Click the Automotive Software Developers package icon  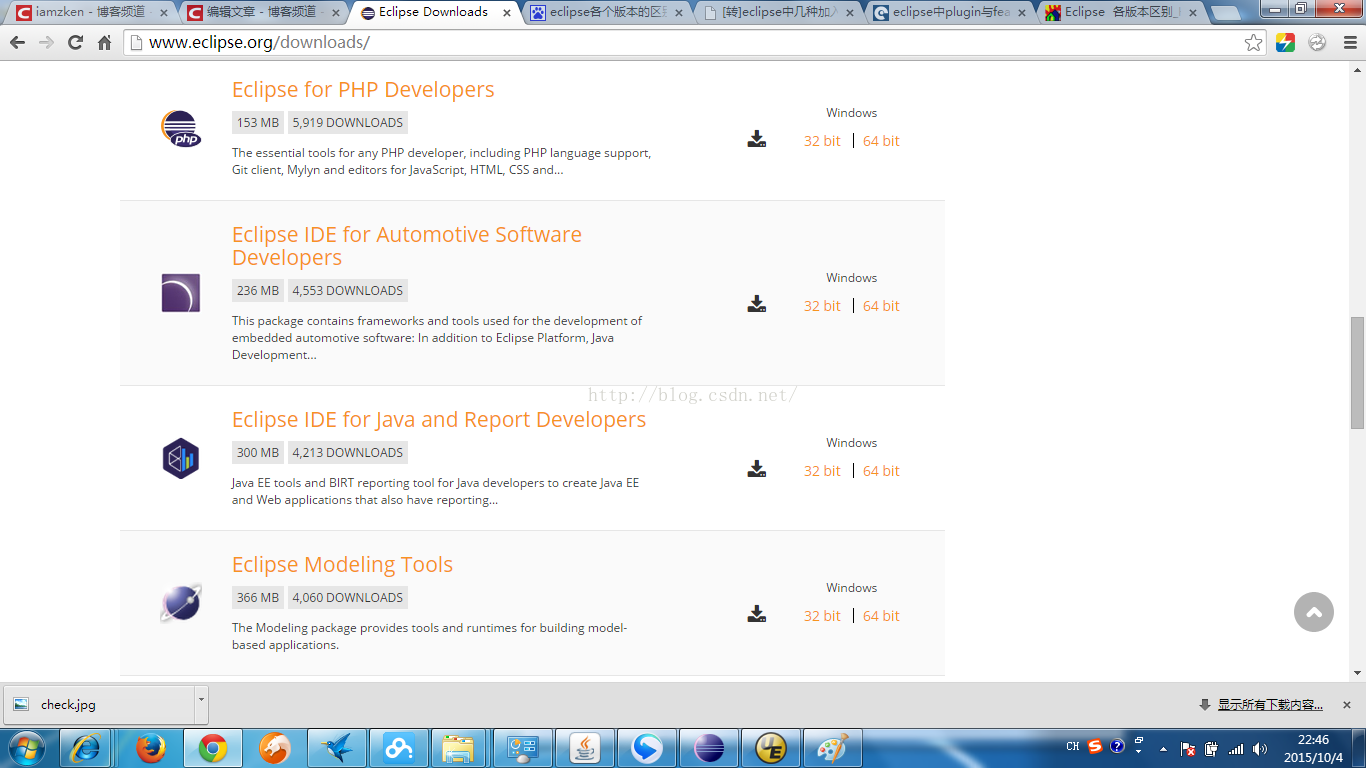[181, 293]
